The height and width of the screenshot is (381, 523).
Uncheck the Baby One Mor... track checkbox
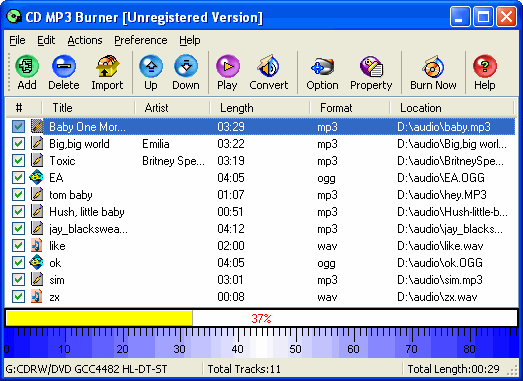click(18, 127)
